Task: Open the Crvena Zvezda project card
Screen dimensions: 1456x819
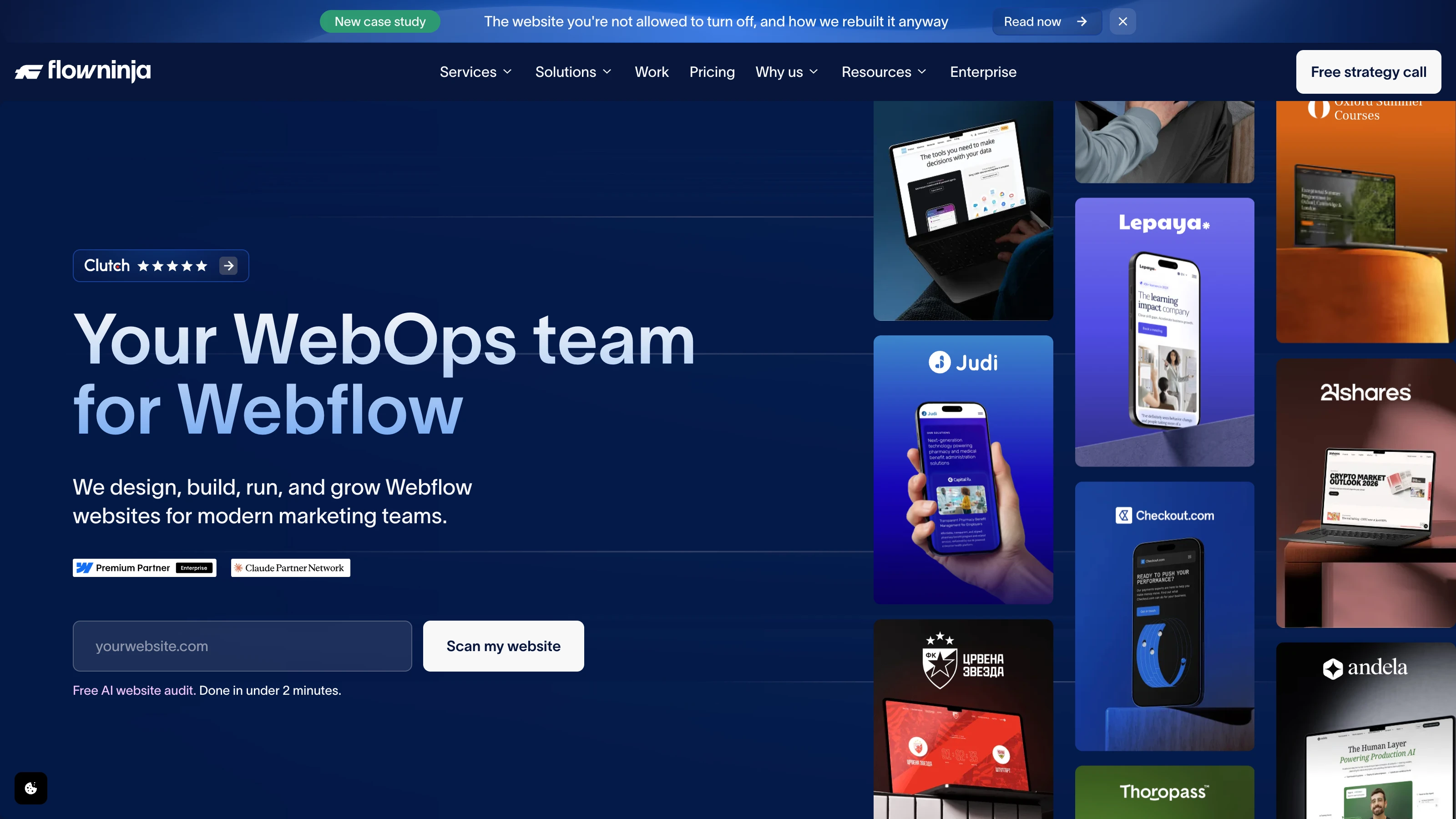Action: coord(963,719)
